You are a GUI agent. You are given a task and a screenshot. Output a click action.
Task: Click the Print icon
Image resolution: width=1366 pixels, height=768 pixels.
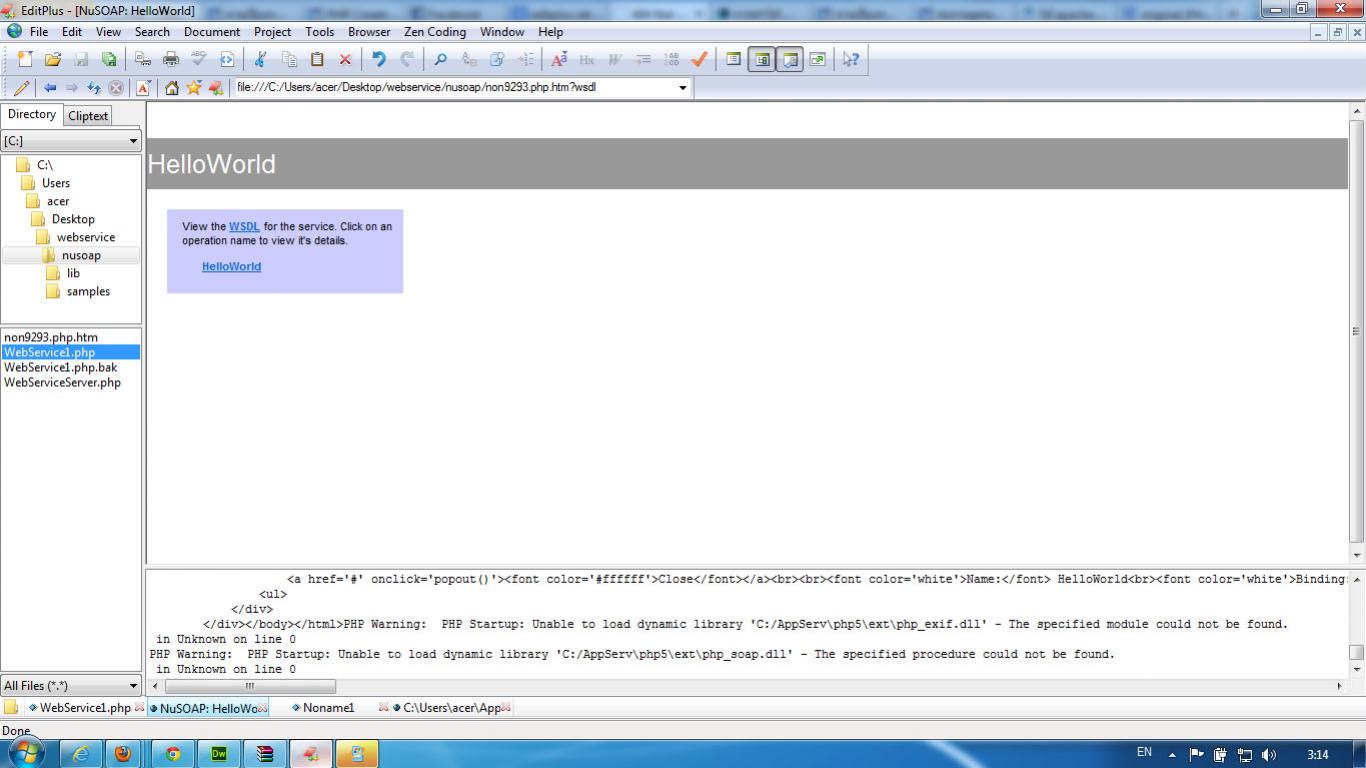pos(171,59)
